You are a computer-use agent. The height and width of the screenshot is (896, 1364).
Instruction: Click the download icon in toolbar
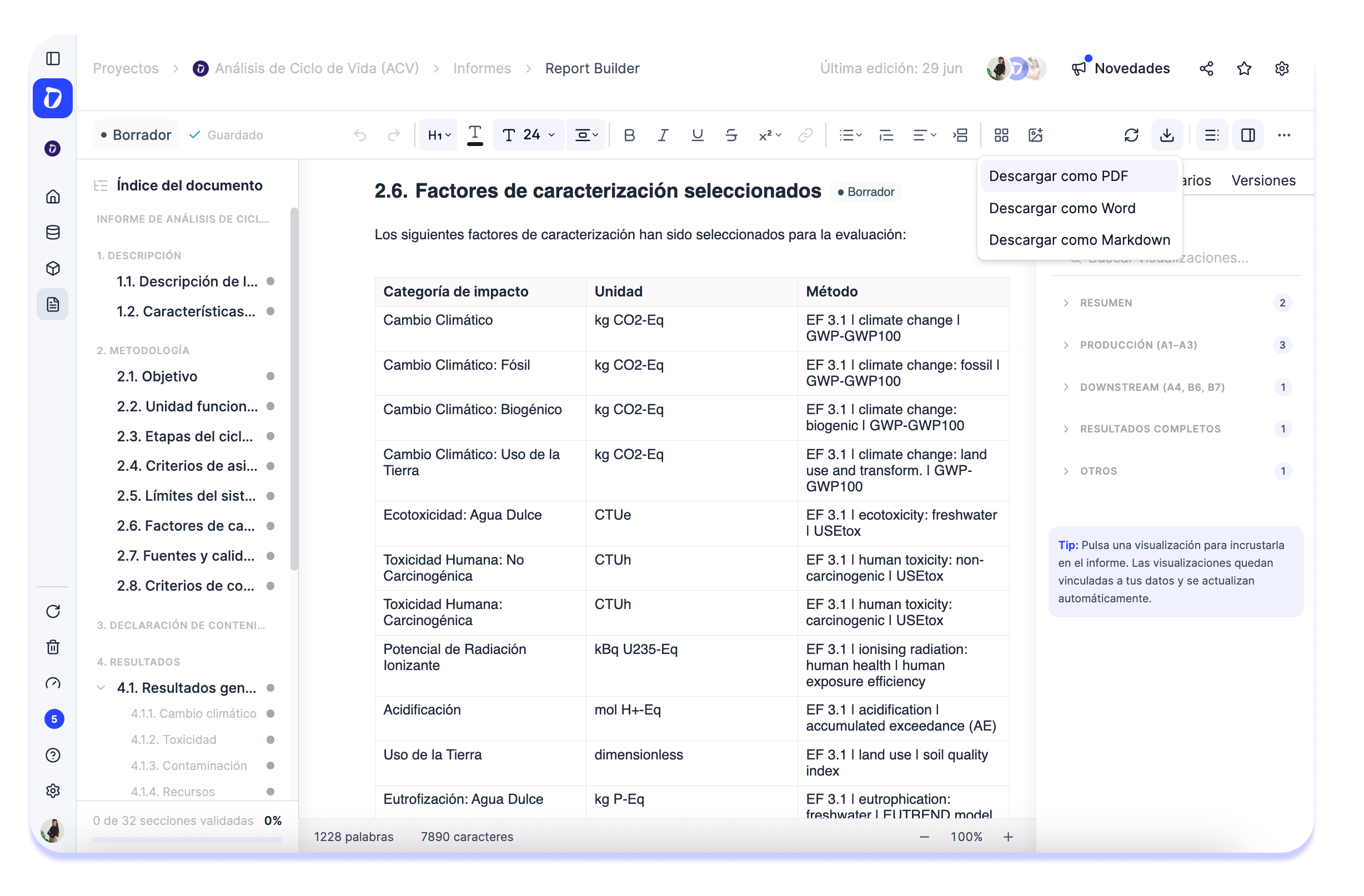1168,135
